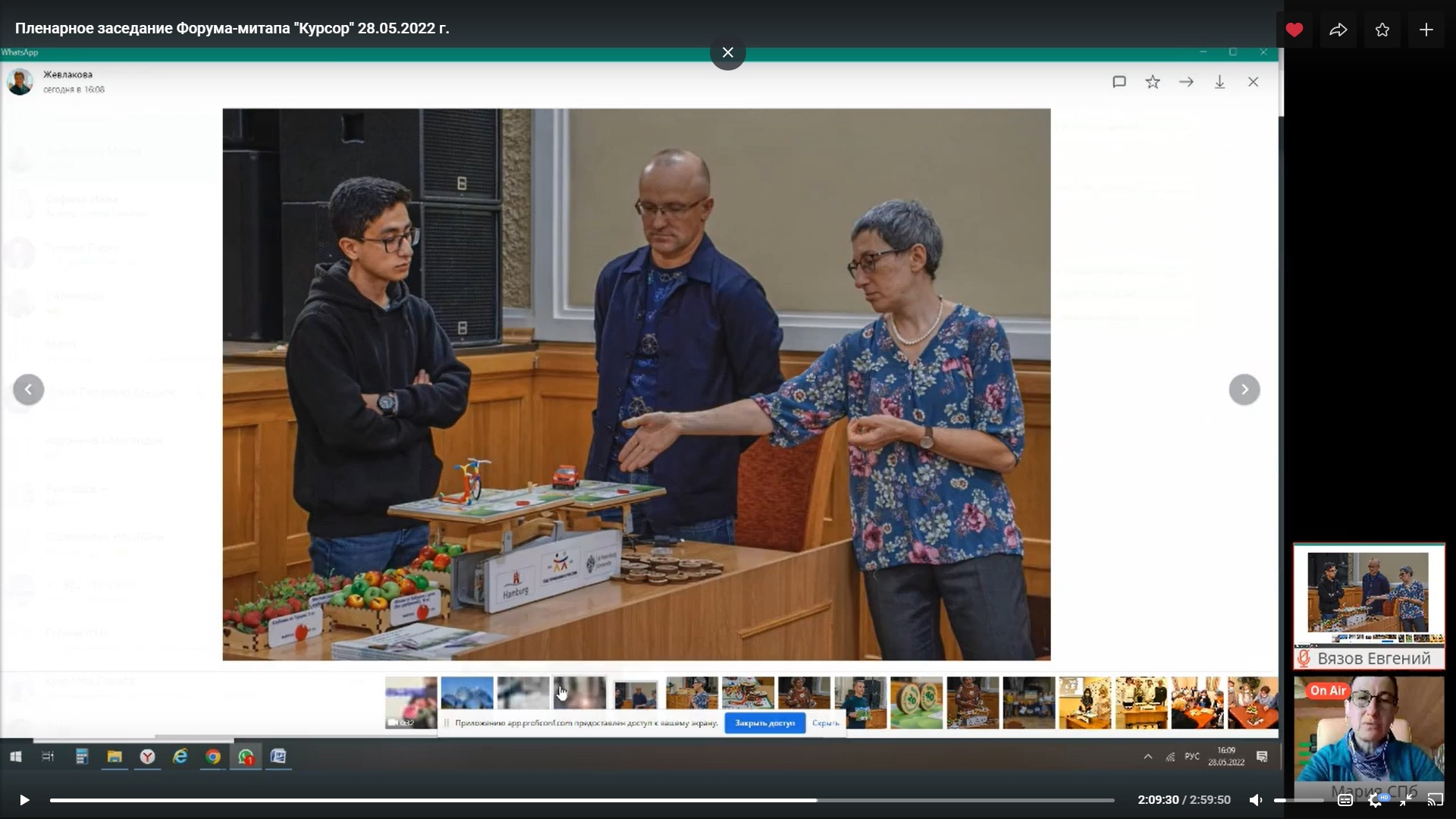Play the video

coord(24,800)
